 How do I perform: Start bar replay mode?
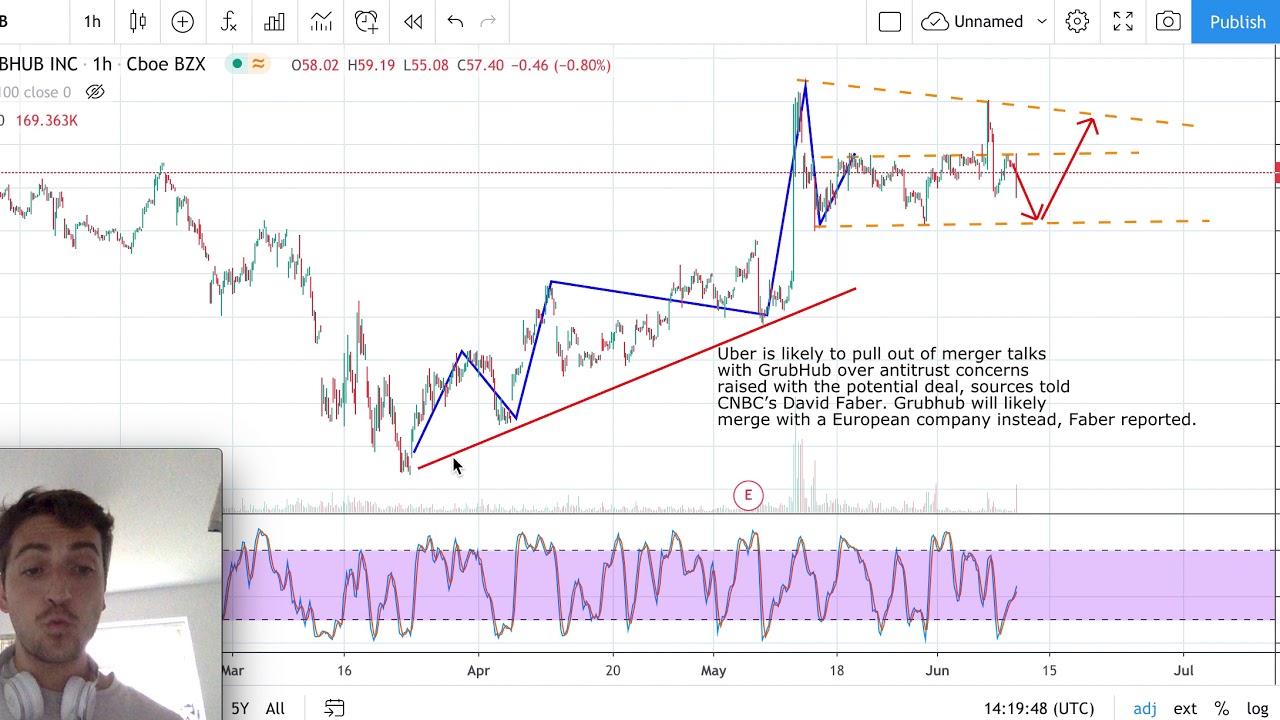pos(413,21)
